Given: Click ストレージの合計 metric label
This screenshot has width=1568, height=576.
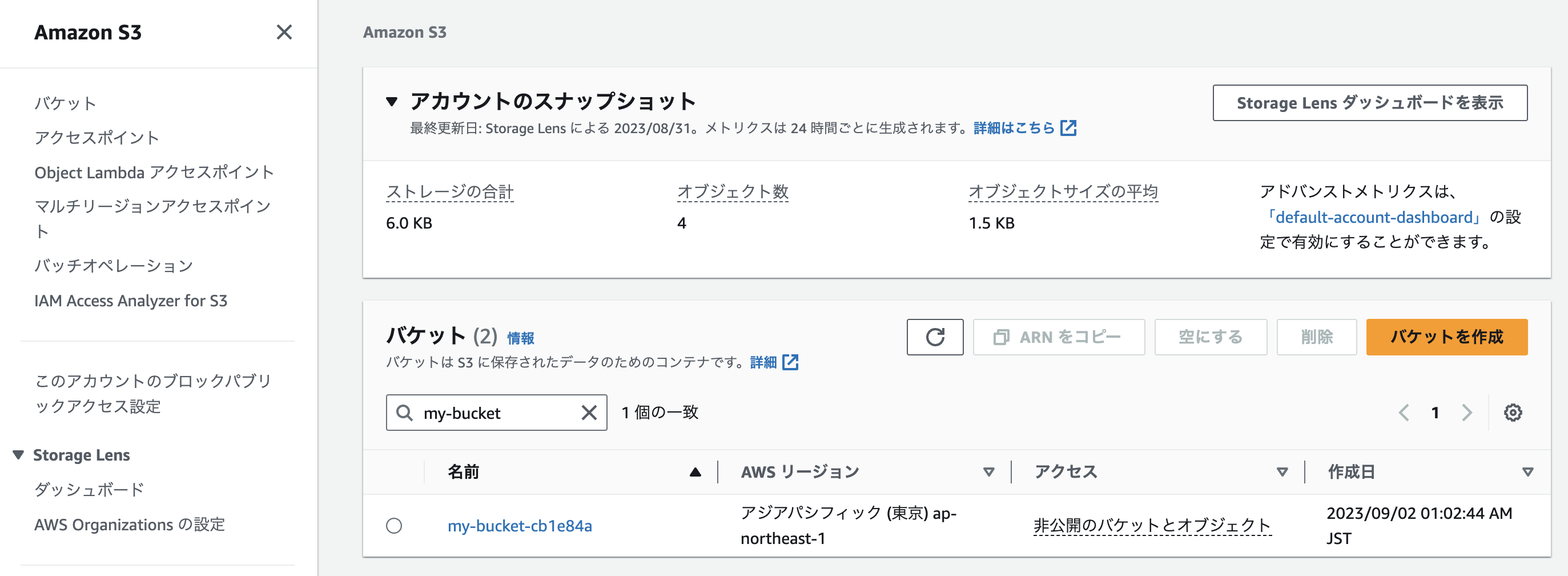Looking at the screenshot, I should (450, 192).
